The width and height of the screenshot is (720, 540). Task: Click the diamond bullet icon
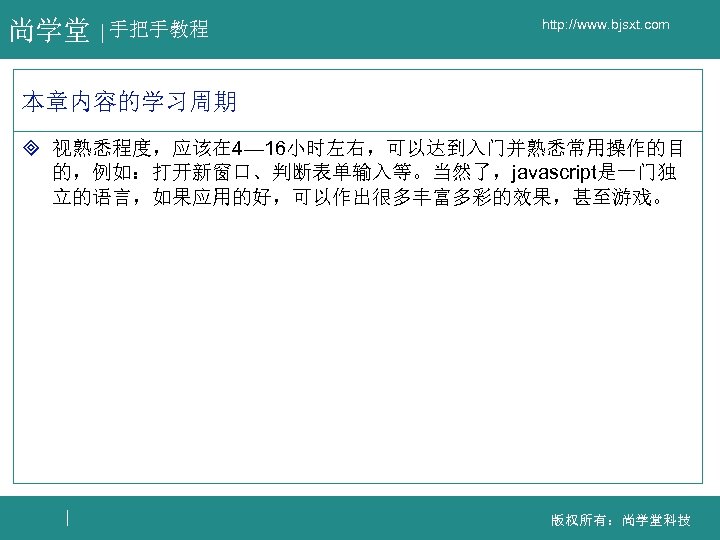click(31, 148)
